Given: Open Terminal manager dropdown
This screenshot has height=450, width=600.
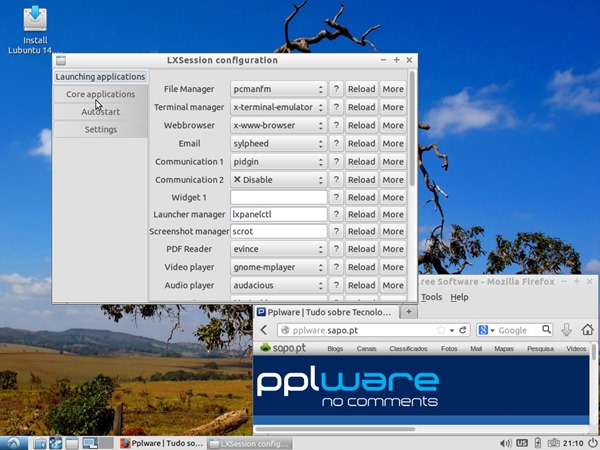Looking at the screenshot, I should click(279, 107).
